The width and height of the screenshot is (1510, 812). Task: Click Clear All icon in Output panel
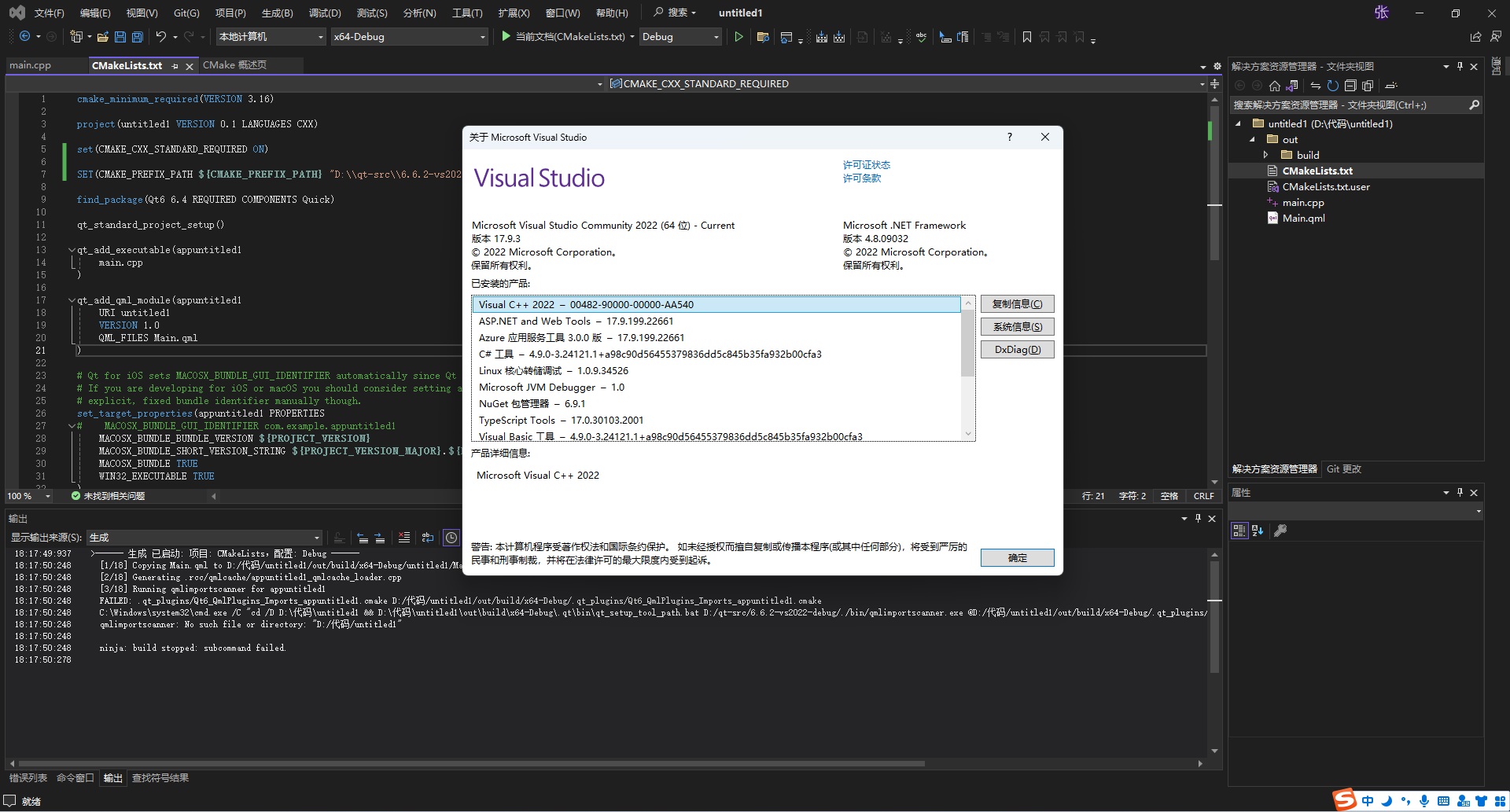click(403, 538)
